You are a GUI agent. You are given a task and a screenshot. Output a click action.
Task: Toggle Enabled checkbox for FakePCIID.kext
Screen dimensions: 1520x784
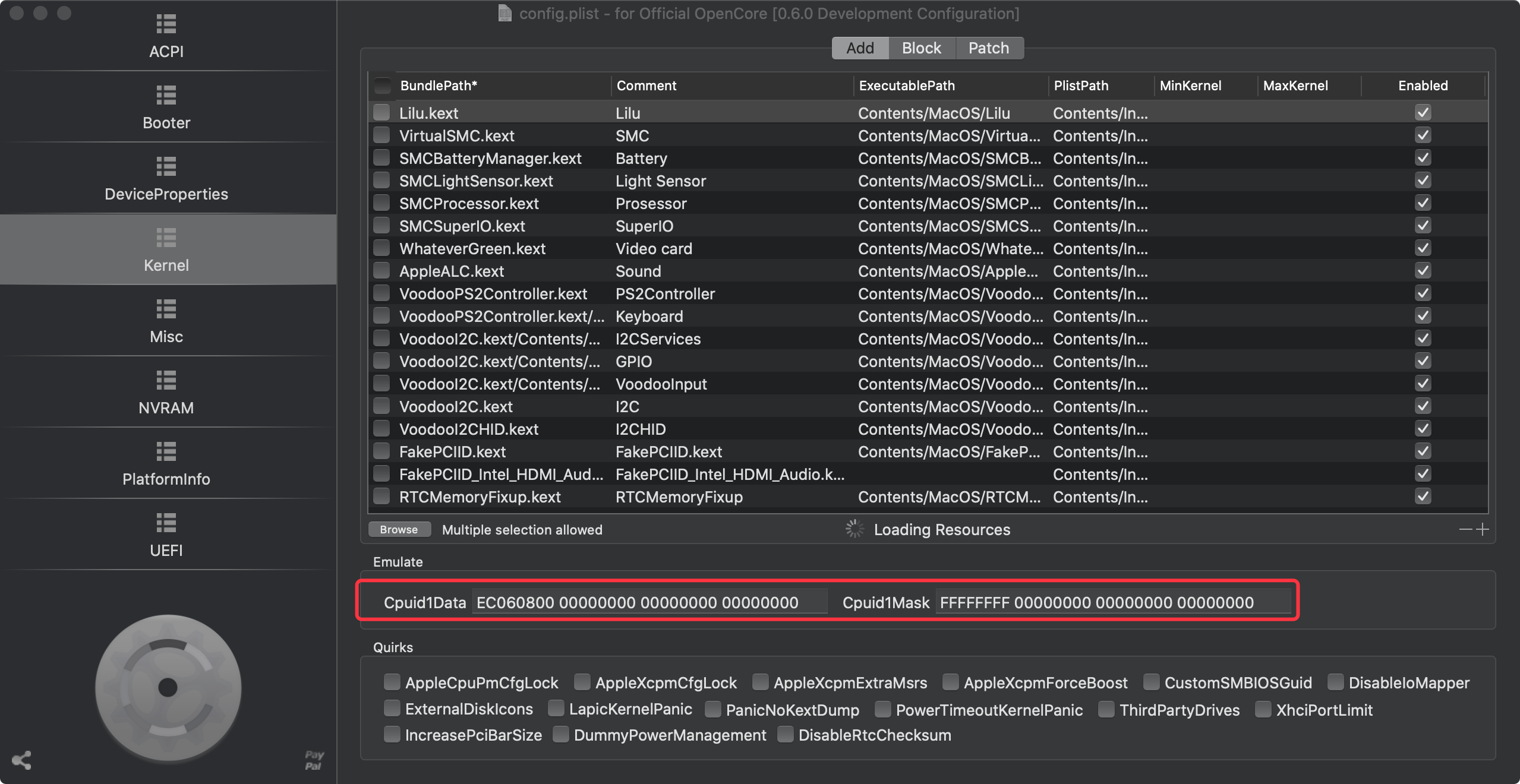(1423, 451)
